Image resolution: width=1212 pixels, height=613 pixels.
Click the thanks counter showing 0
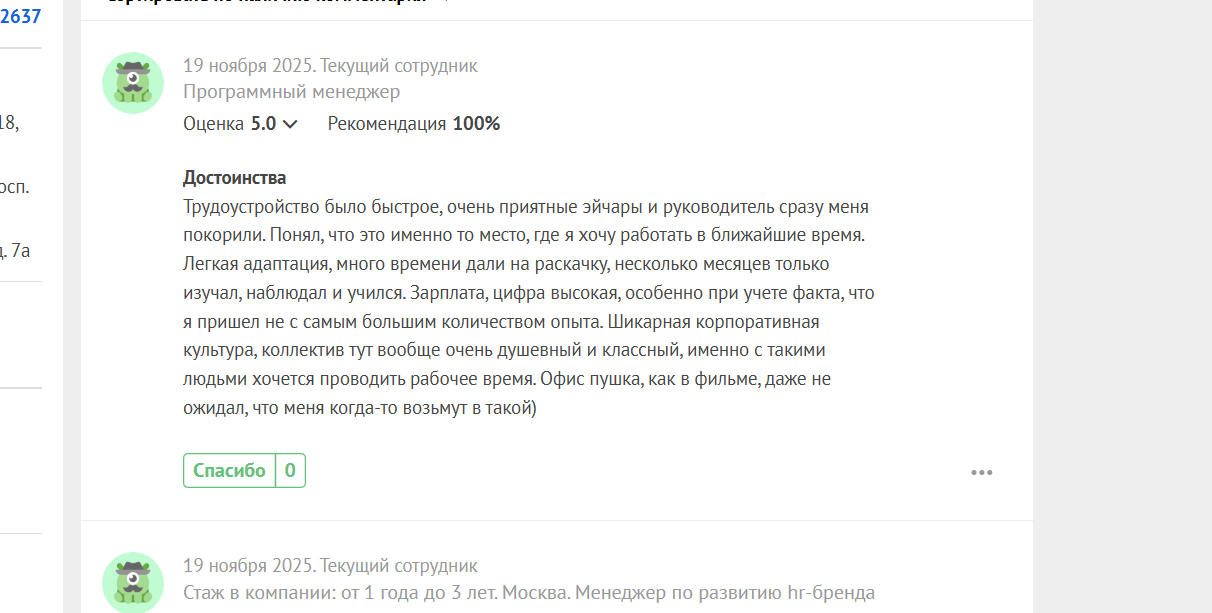click(290, 471)
